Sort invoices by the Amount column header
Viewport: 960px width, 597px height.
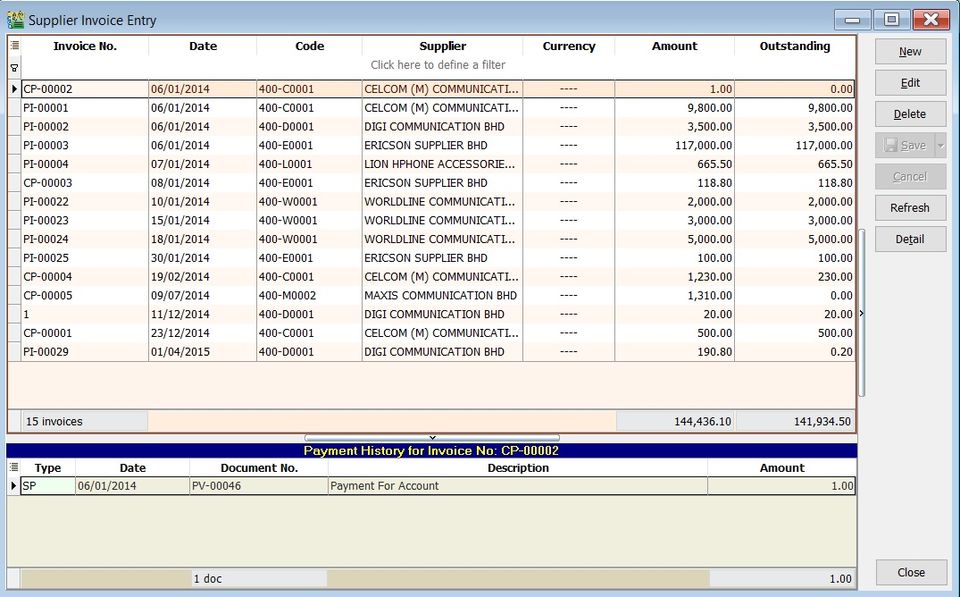pos(675,45)
